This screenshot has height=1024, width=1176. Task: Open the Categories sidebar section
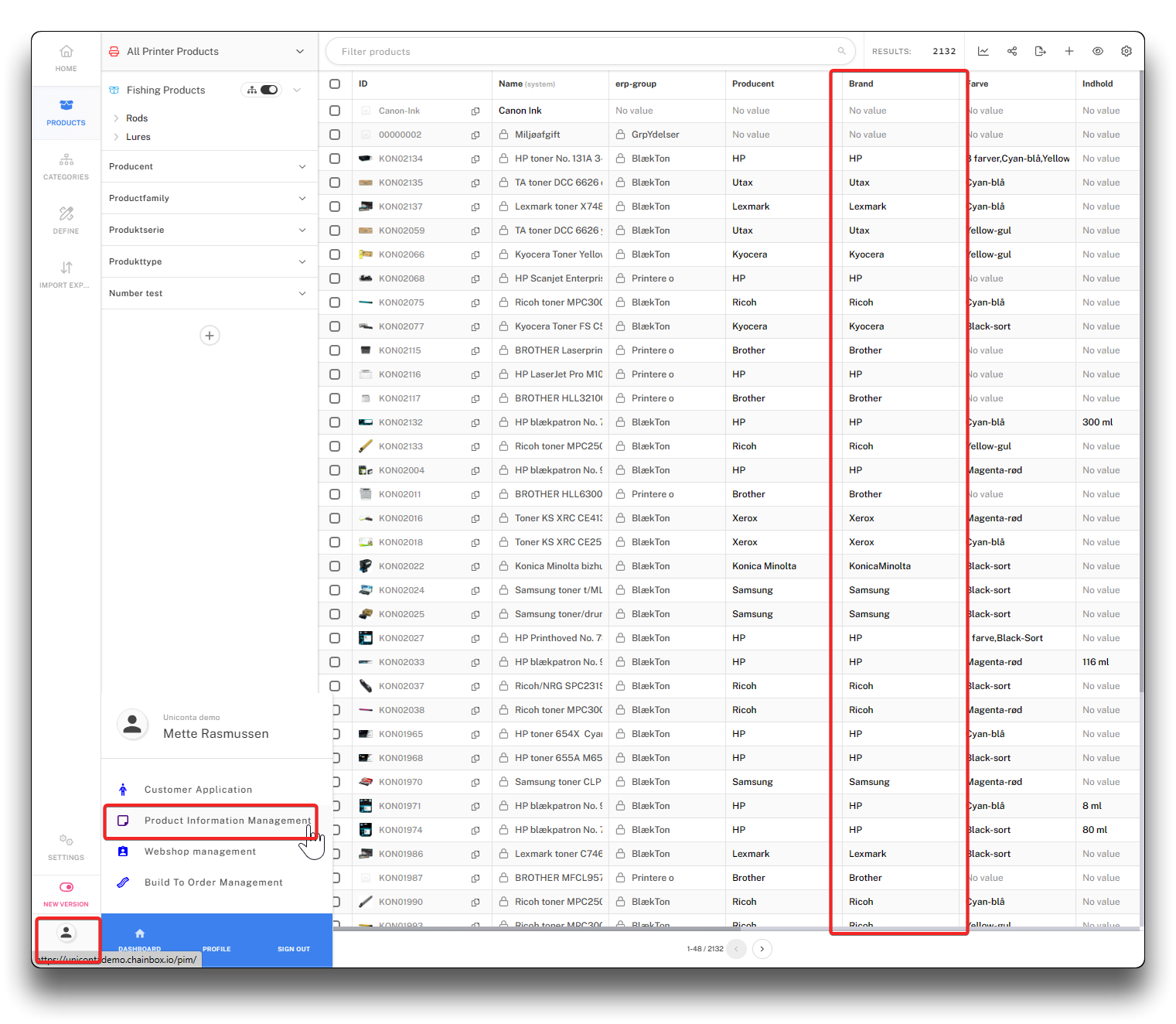pyautogui.click(x=66, y=166)
